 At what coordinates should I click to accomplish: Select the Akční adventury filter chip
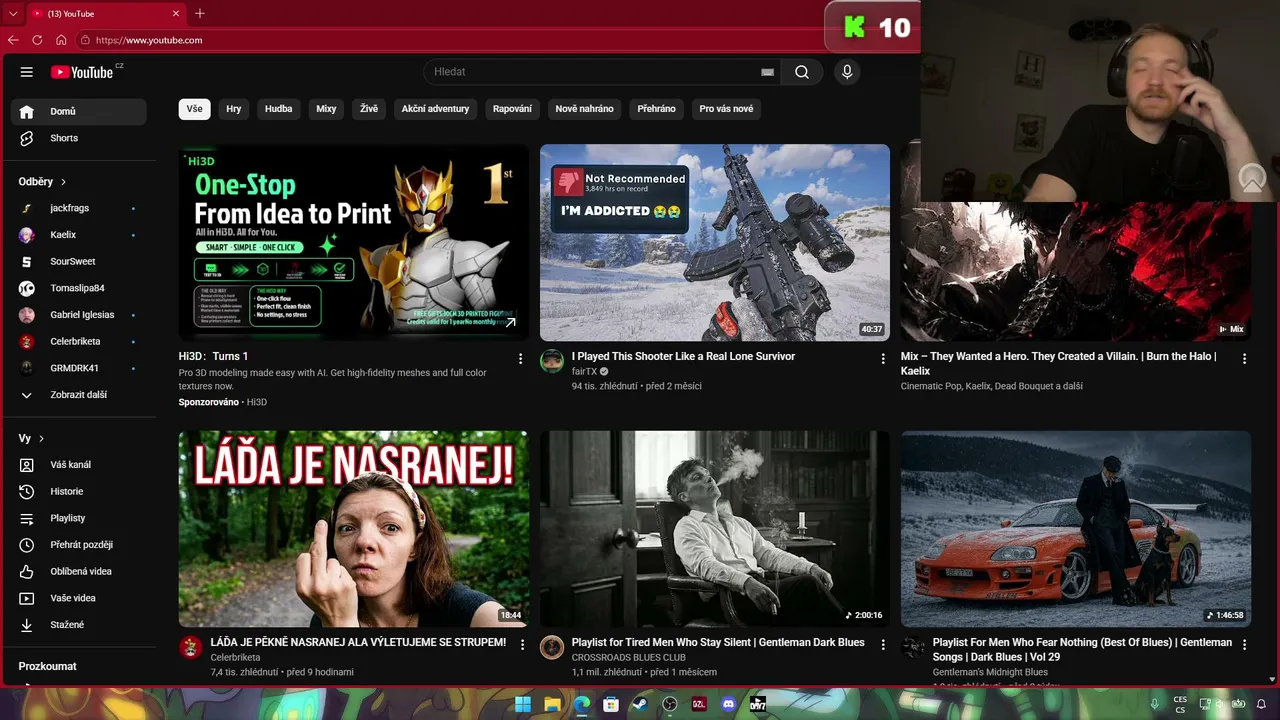coord(435,109)
